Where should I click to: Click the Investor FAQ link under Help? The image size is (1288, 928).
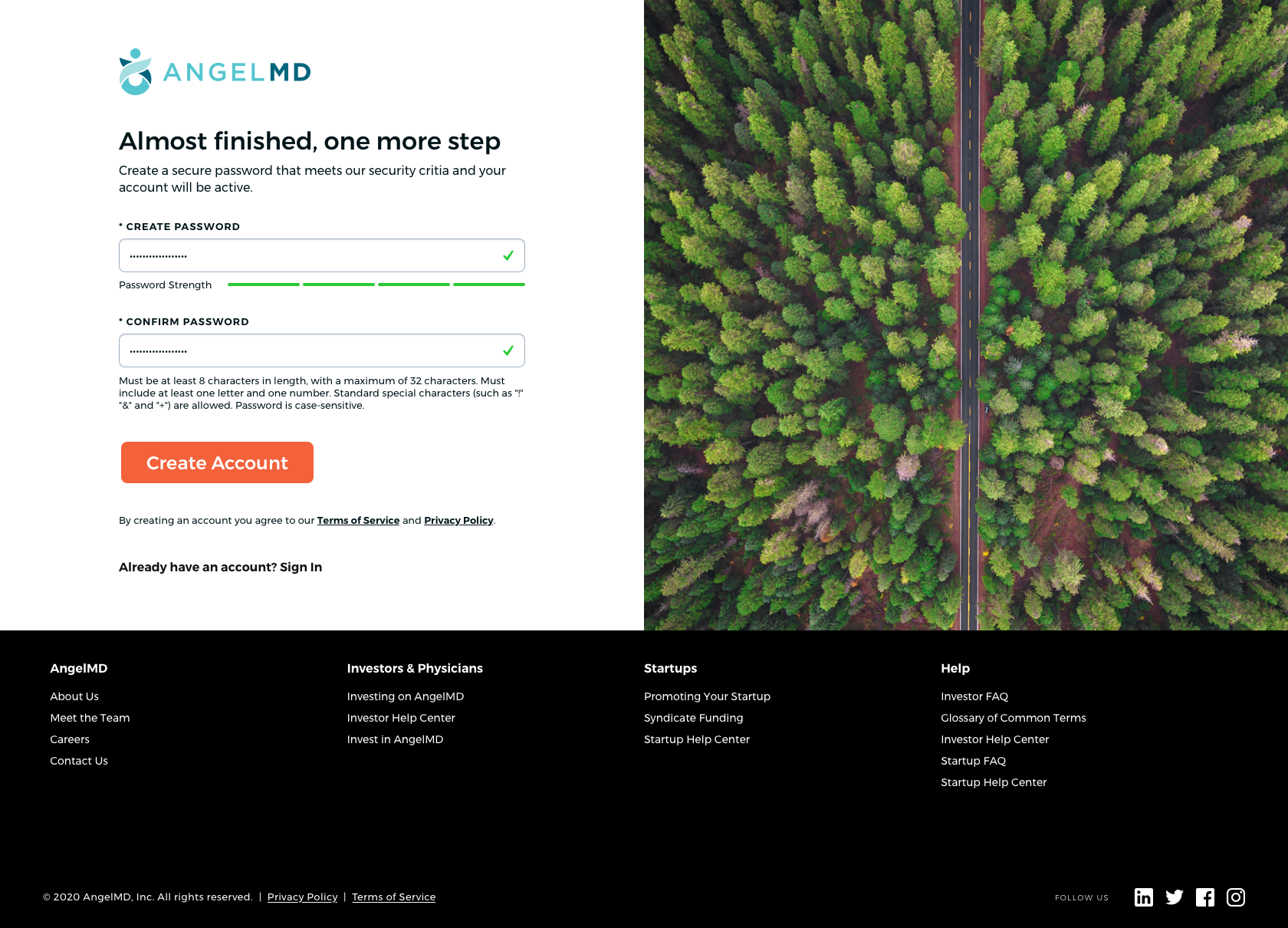point(974,696)
